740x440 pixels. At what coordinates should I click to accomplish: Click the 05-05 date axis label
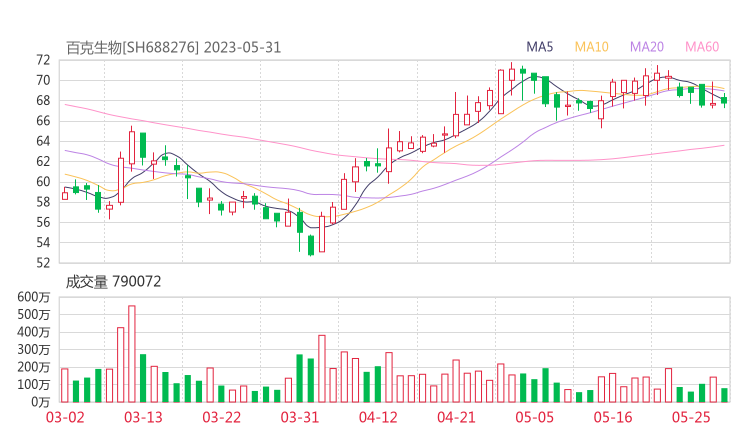coord(535,417)
